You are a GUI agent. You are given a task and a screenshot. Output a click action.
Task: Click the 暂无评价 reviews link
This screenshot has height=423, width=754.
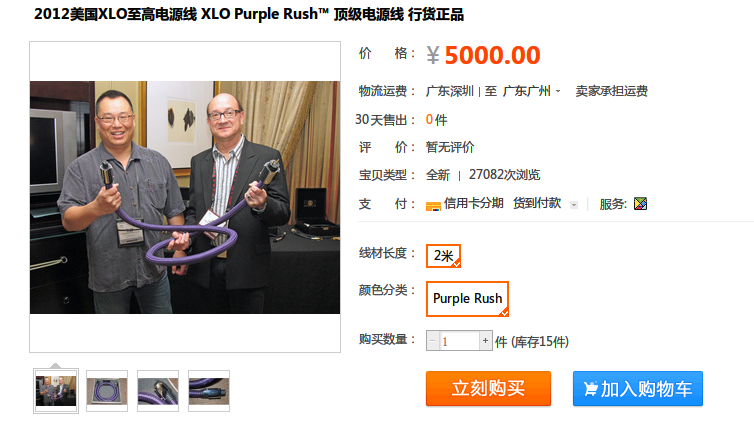[x=450, y=147]
